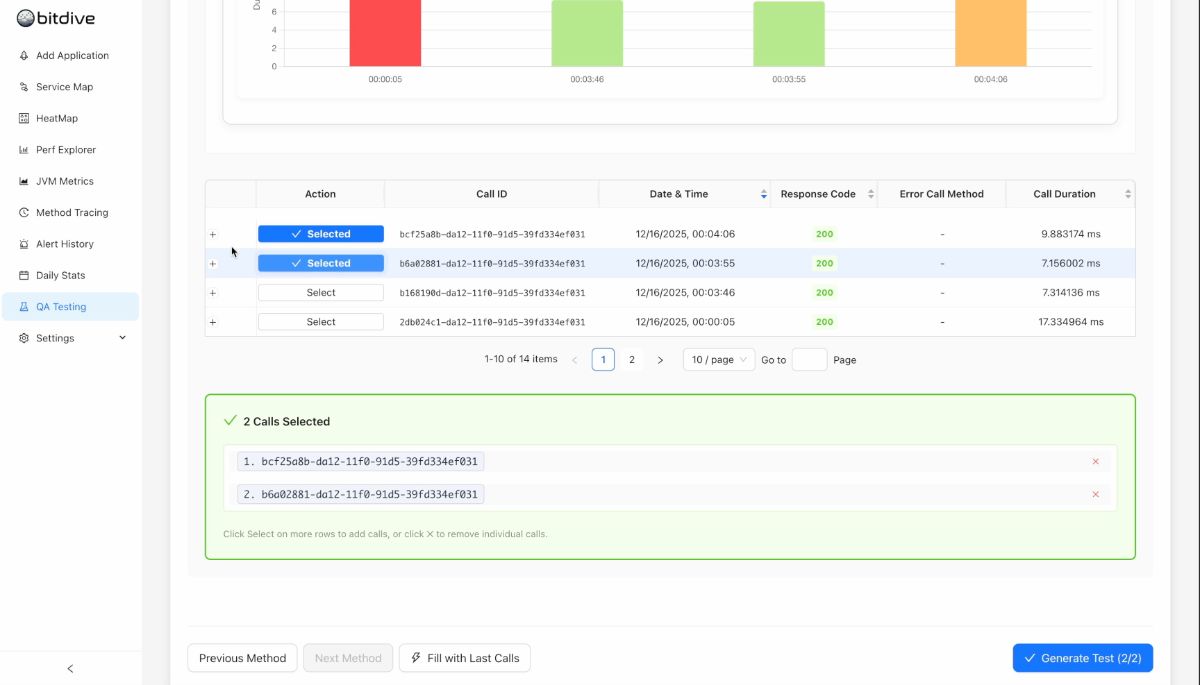Screen dimensions: 1200x685
Task: Select the call b168190d row
Action: pos(320,293)
